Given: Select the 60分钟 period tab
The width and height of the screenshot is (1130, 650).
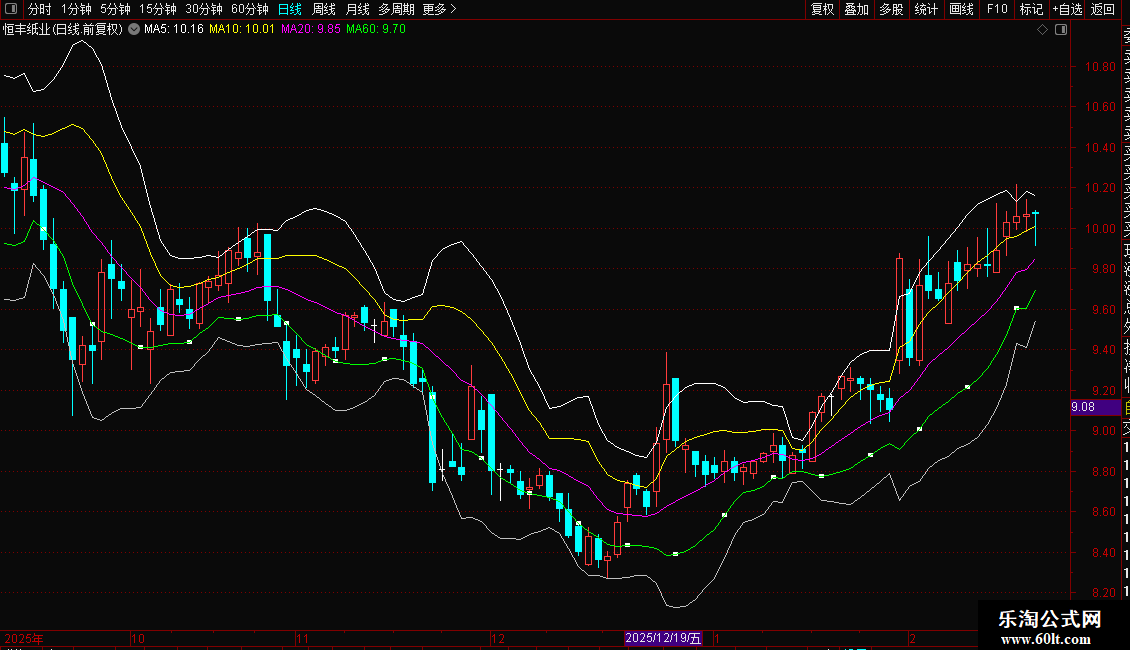Looking at the screenshot, I should pyautogui.click(x=249, y=9).
